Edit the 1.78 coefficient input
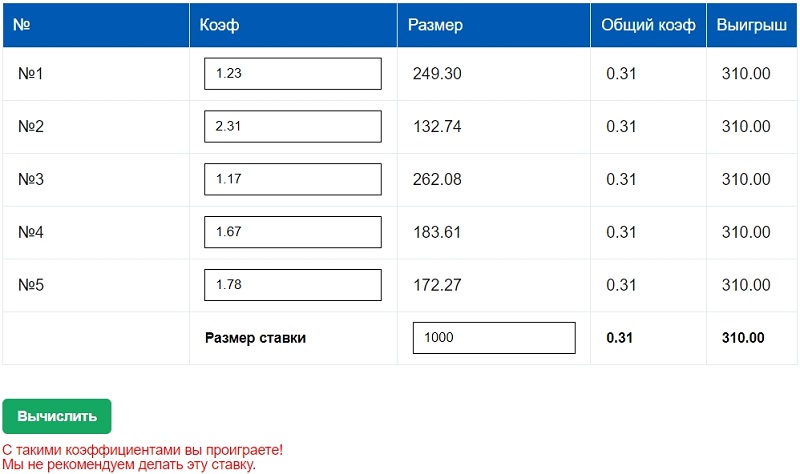Screen dimensions: 800x474 coord(292,285)
